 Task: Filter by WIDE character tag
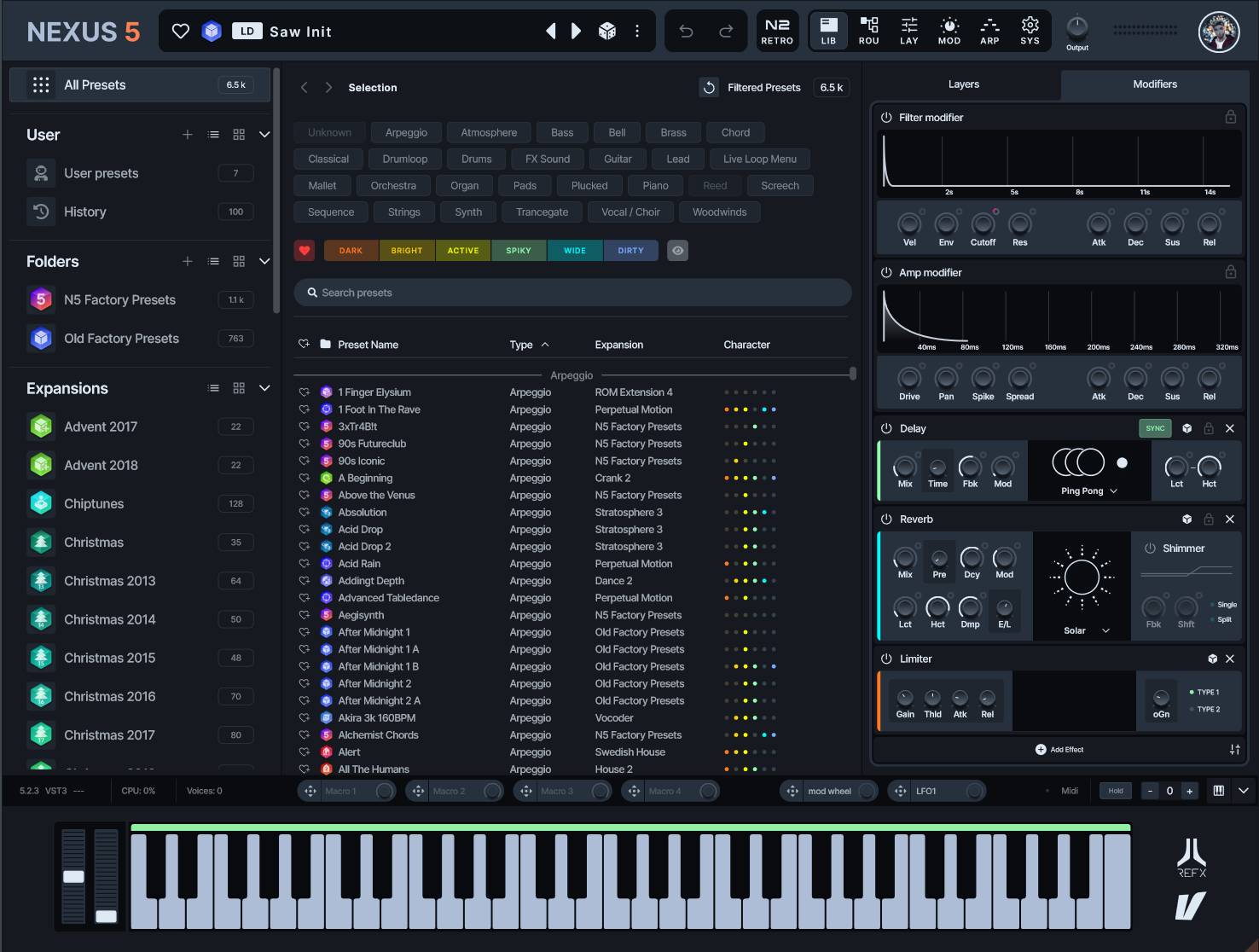pos(575,251)
